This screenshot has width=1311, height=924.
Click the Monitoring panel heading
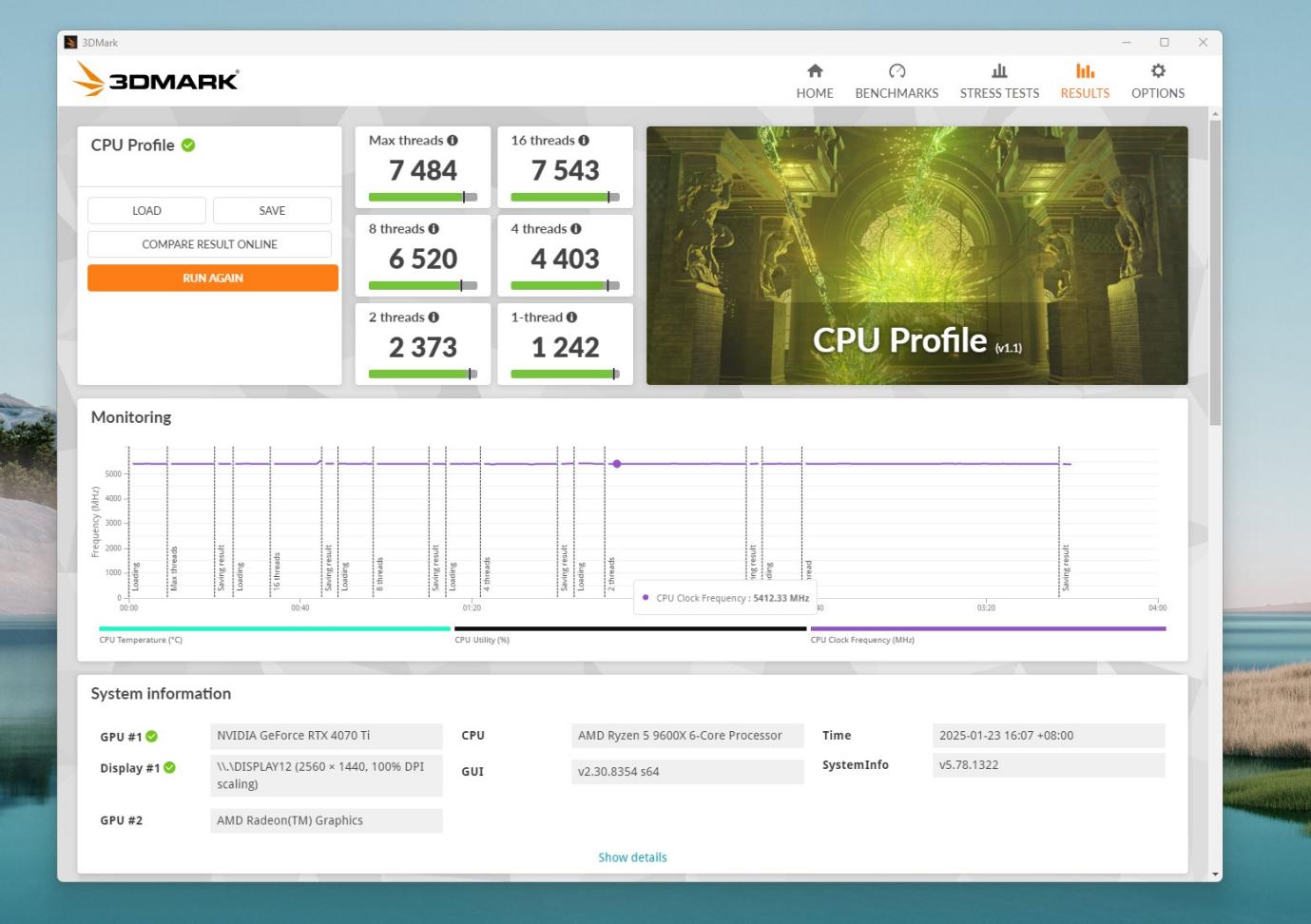[131, 417]
